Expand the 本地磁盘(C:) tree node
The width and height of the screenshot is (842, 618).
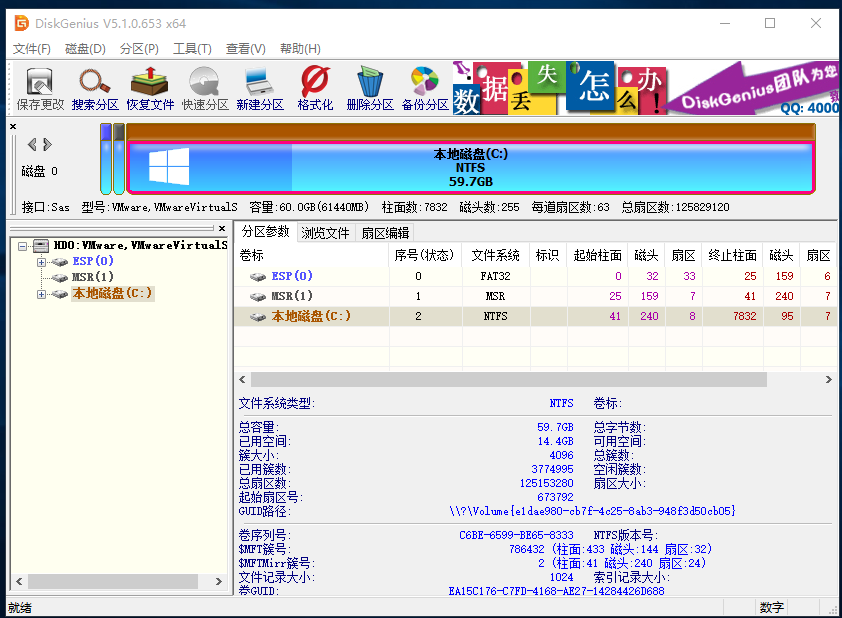click(x=41, y=294)
